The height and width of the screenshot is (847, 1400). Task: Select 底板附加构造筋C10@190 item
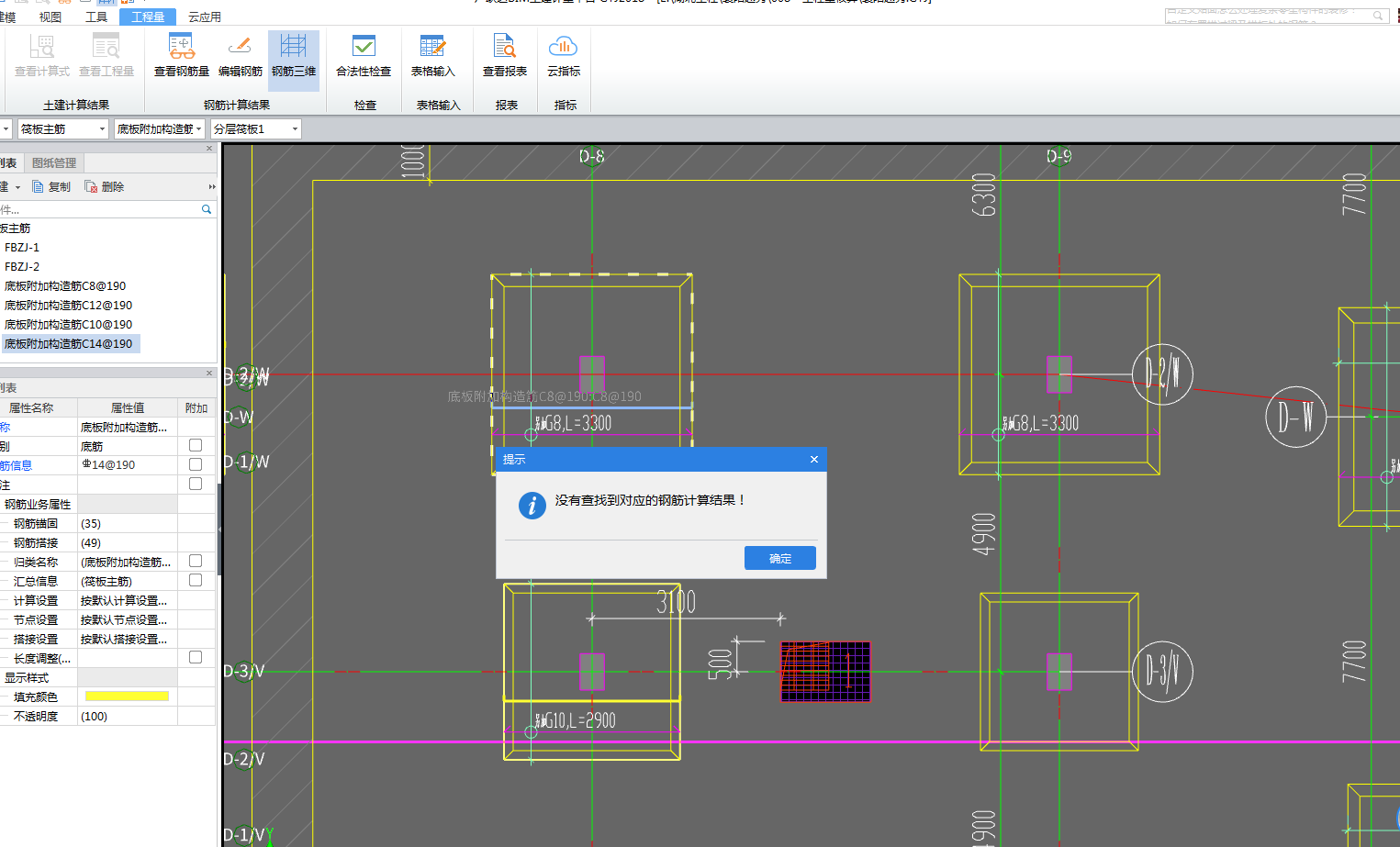[x=69, y=325]
